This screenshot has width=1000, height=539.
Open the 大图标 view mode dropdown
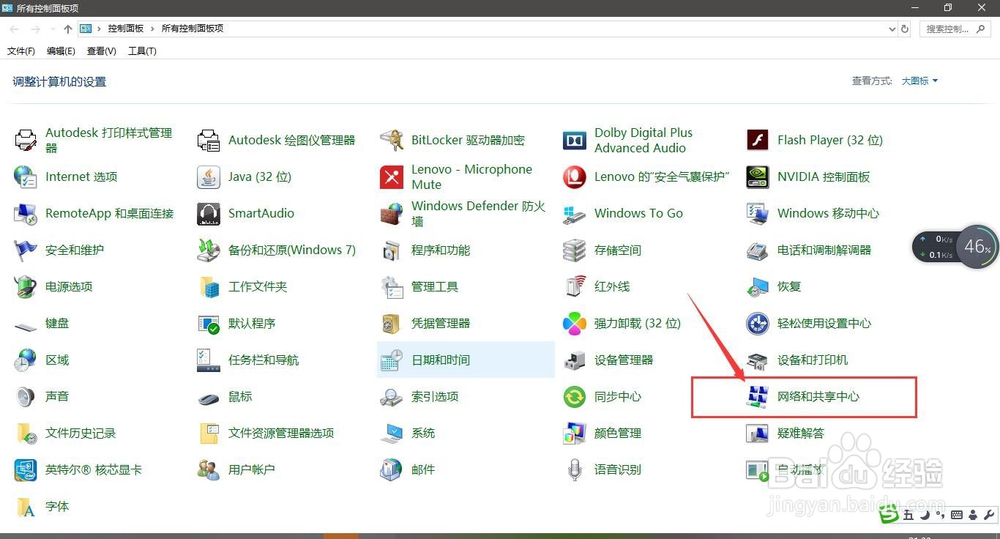pyautogui.click(x=920, y=81)
